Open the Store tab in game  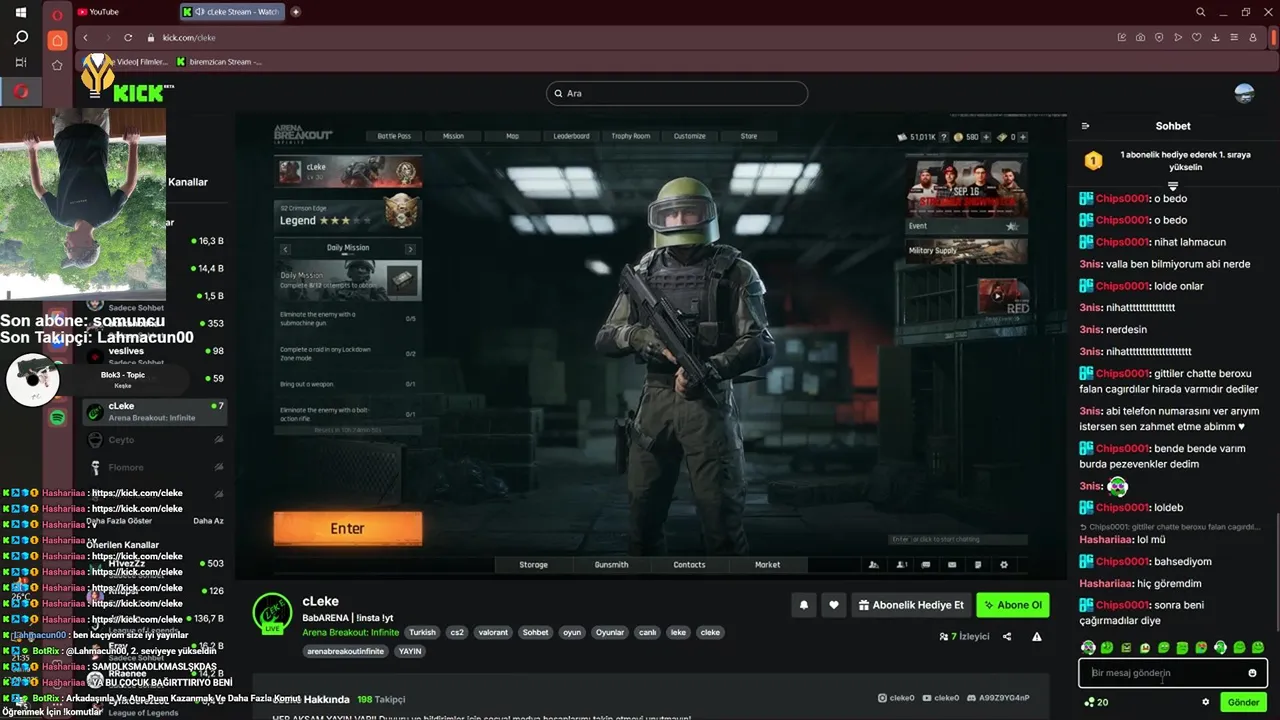click(x=749, y=136)
